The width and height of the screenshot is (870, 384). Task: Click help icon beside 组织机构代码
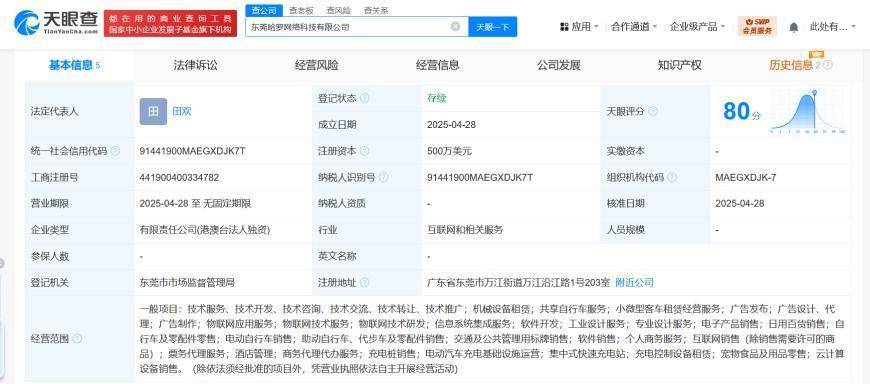coord(672,178)
